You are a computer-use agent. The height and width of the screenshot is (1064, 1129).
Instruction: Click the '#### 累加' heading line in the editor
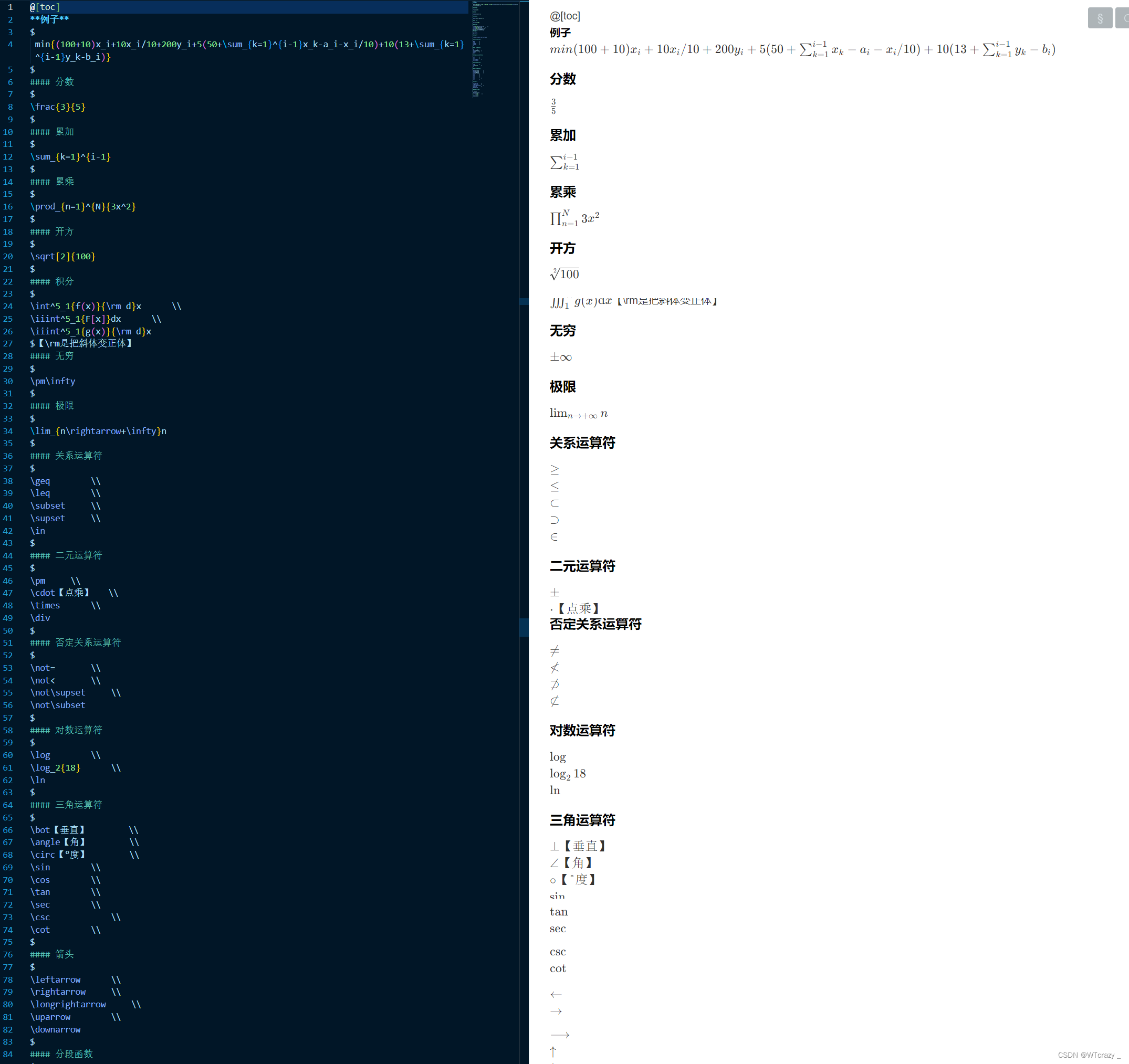coord(51,132)
